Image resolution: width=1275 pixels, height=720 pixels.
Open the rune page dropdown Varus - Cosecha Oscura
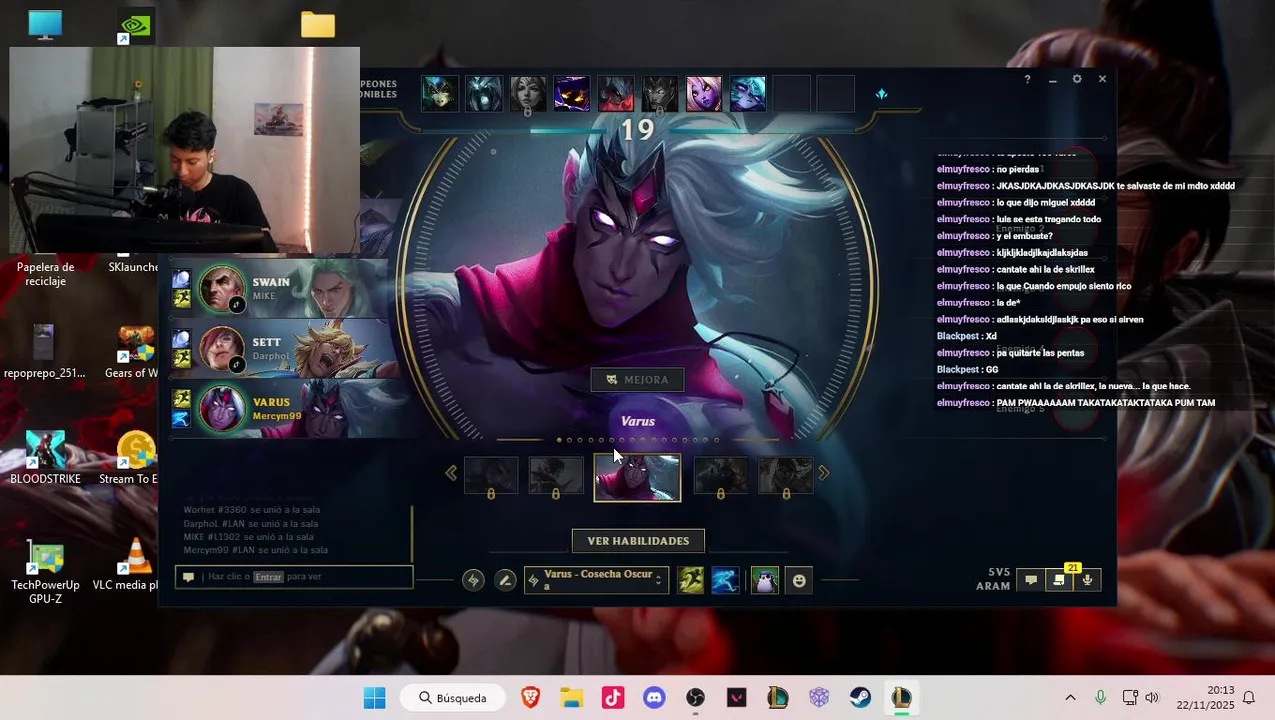click(x=596, y=580)
